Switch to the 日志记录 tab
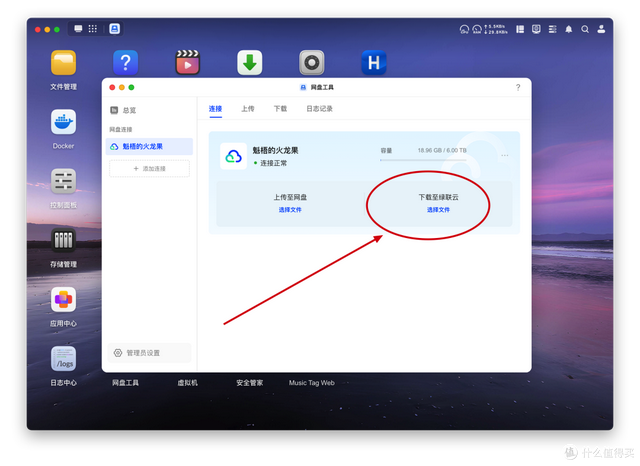Image resolution: width=640 pixels, height=466 pixels. (x=320, y=109)
